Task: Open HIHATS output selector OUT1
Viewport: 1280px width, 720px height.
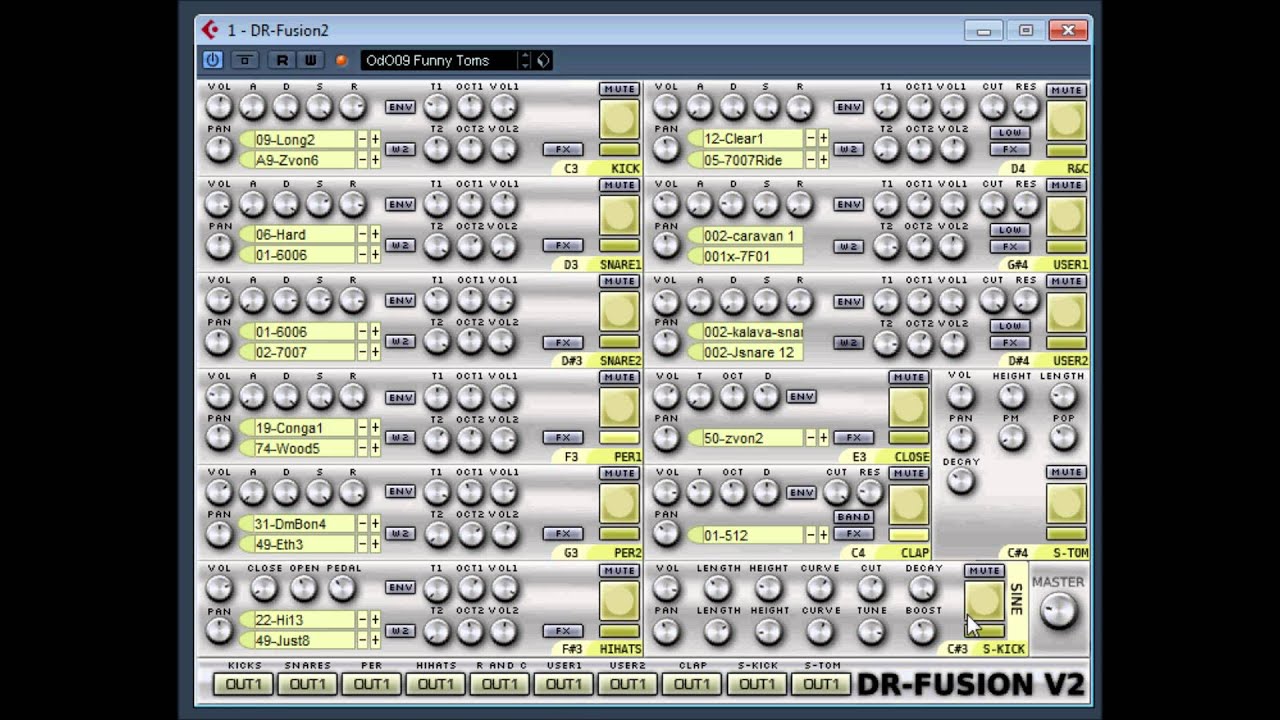Action: (436, 684)
